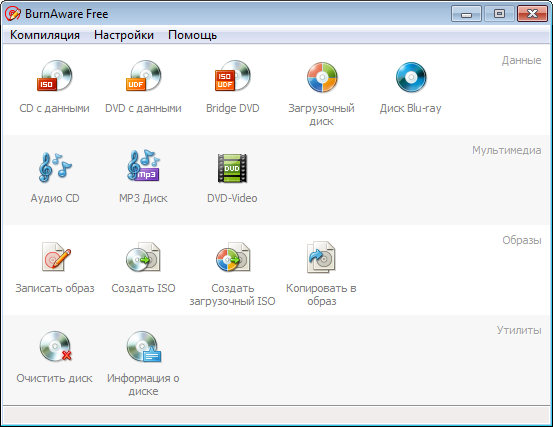Open the Информация о диске icon

(144, 347)
